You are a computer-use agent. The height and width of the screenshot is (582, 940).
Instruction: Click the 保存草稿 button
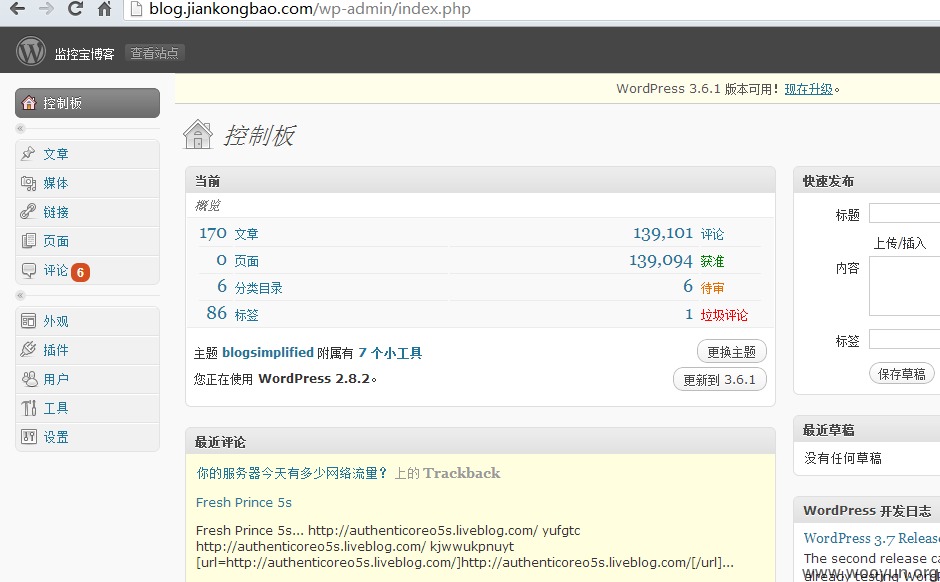902,374
